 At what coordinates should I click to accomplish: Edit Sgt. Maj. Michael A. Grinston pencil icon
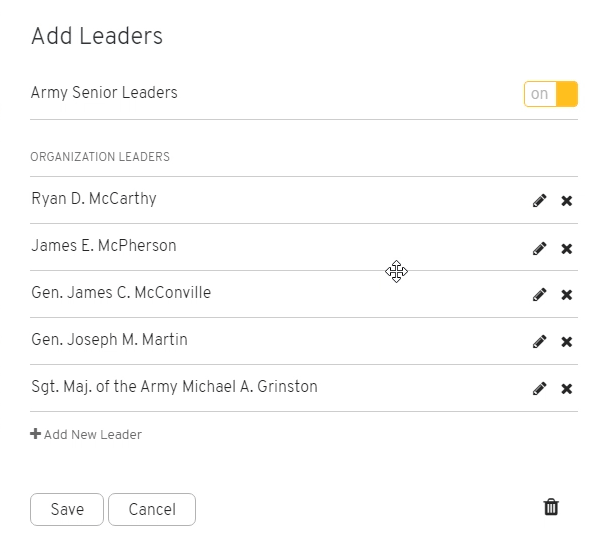point(539,388)
